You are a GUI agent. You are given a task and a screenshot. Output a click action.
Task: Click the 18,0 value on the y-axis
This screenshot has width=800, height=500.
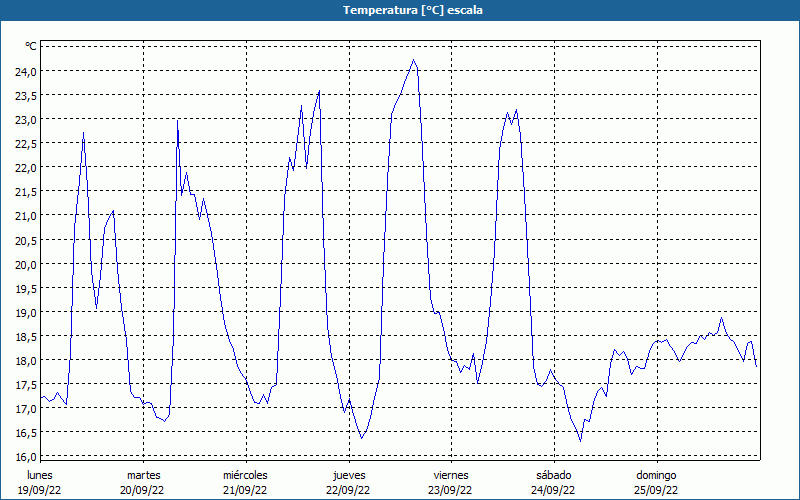(x=26, y=360)
